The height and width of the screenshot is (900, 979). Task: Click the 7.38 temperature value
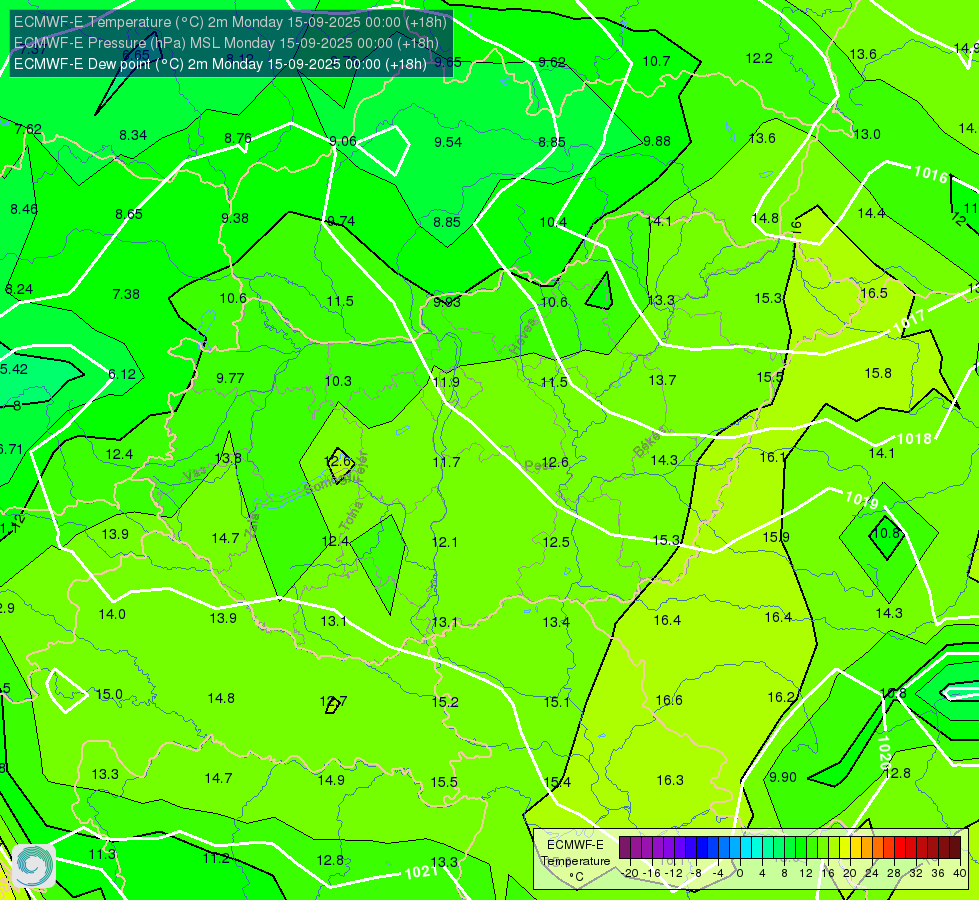click(x=126, y=294)
